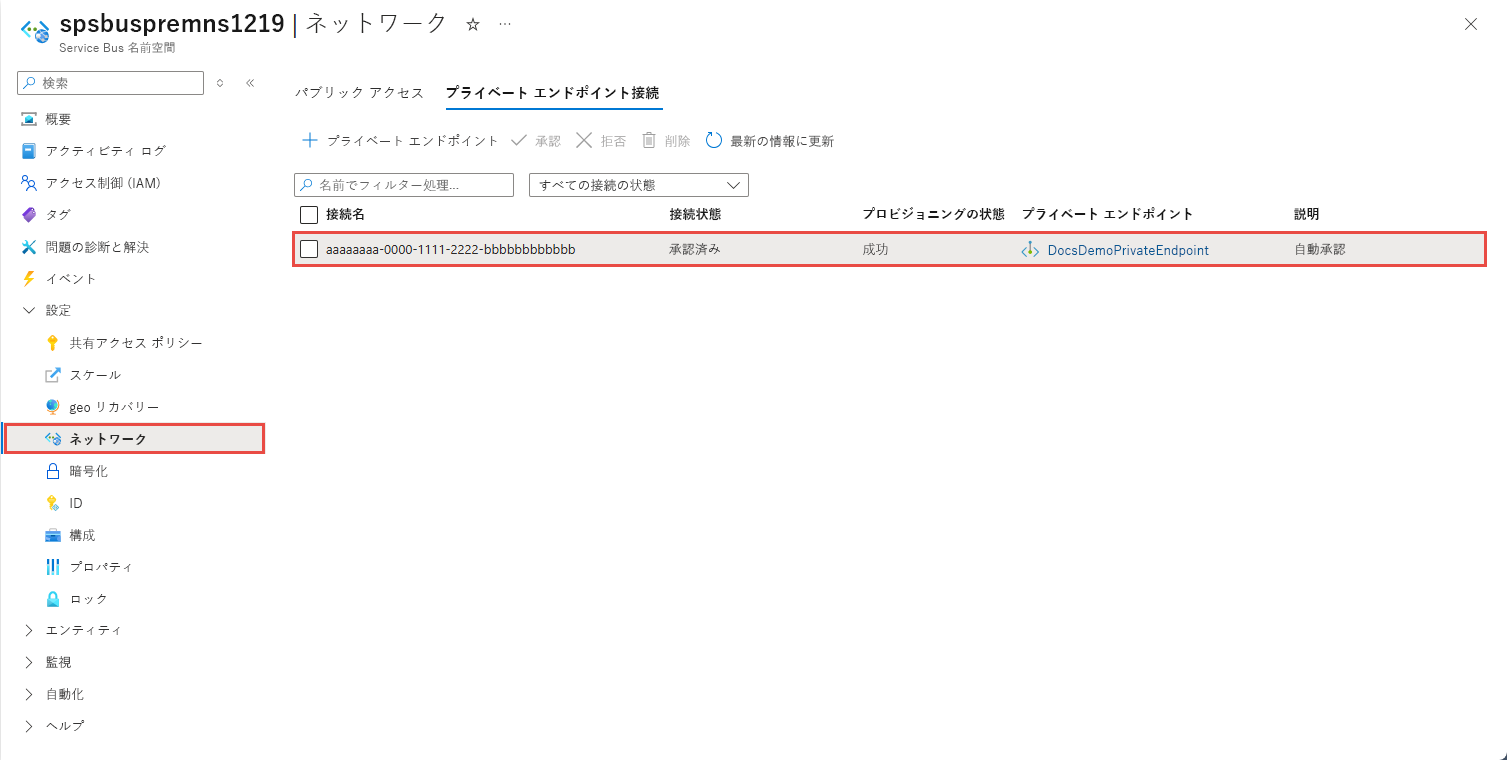Select connection name aaaaaaaa-0000-1111-2222-bbbbbbbbbbbb

click(451, 250)
